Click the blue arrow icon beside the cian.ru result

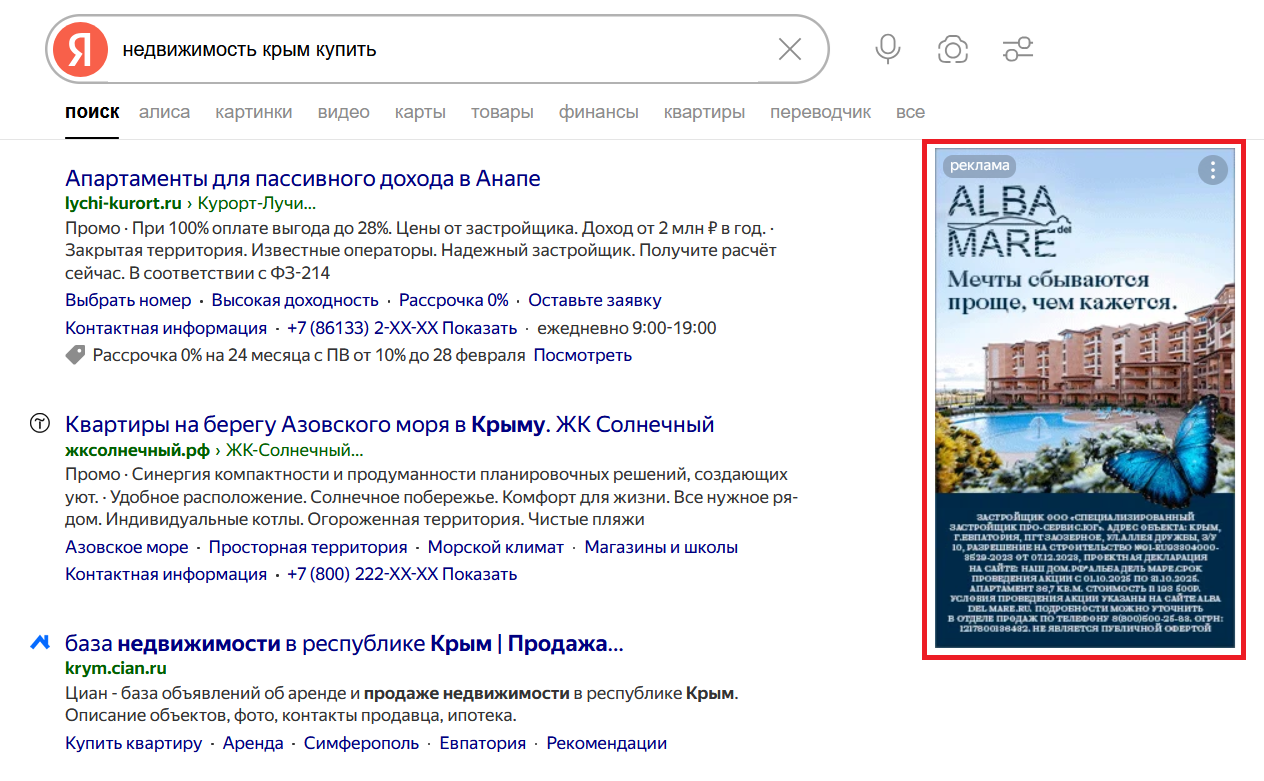[38, 644]
